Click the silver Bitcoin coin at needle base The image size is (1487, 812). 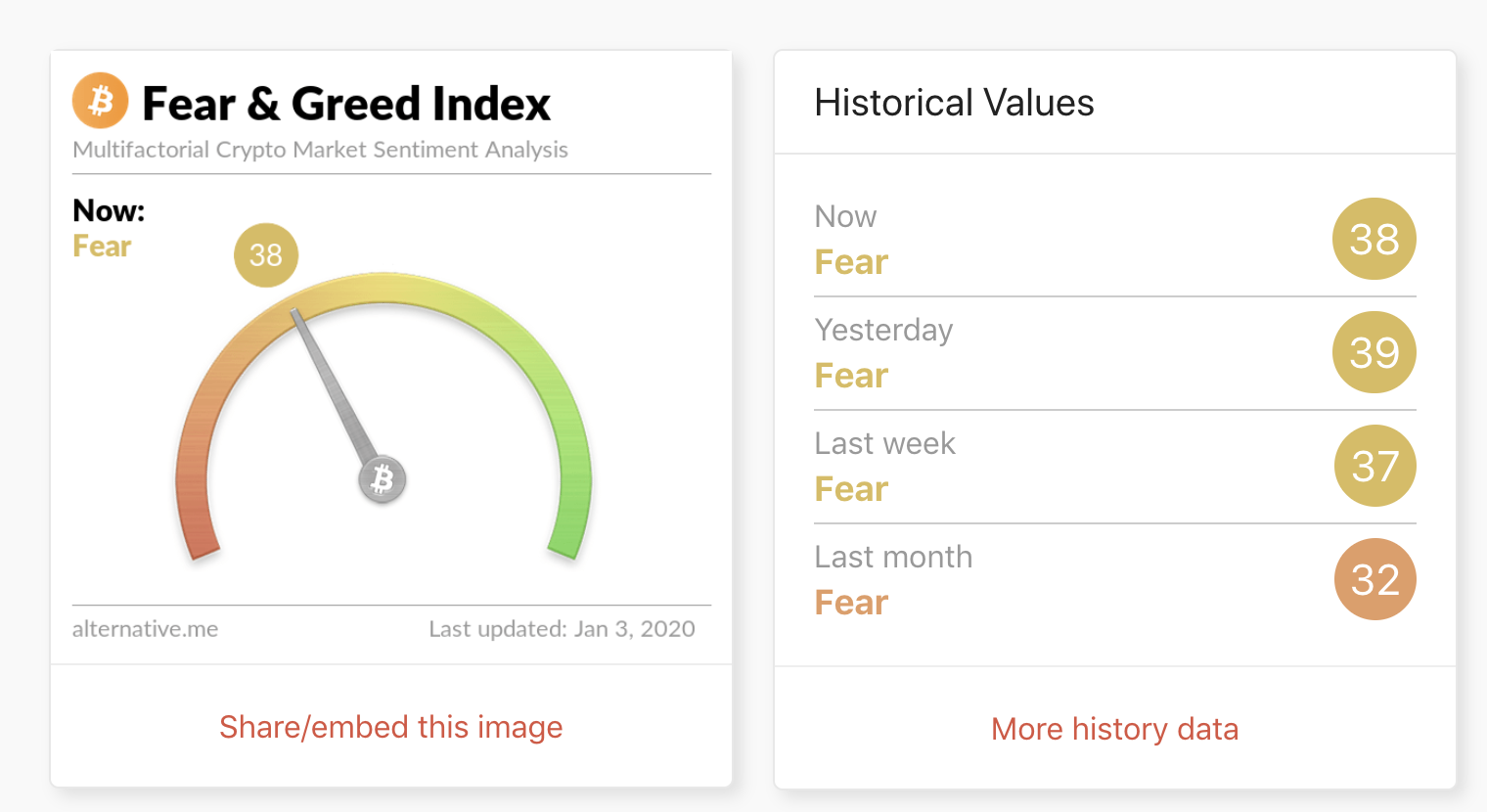point(383,479)
